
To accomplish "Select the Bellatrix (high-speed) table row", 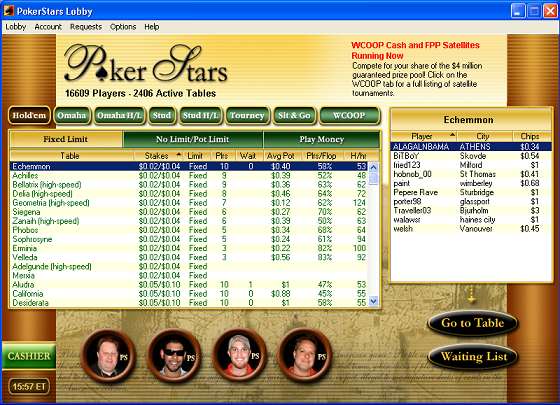I will 189,184.
